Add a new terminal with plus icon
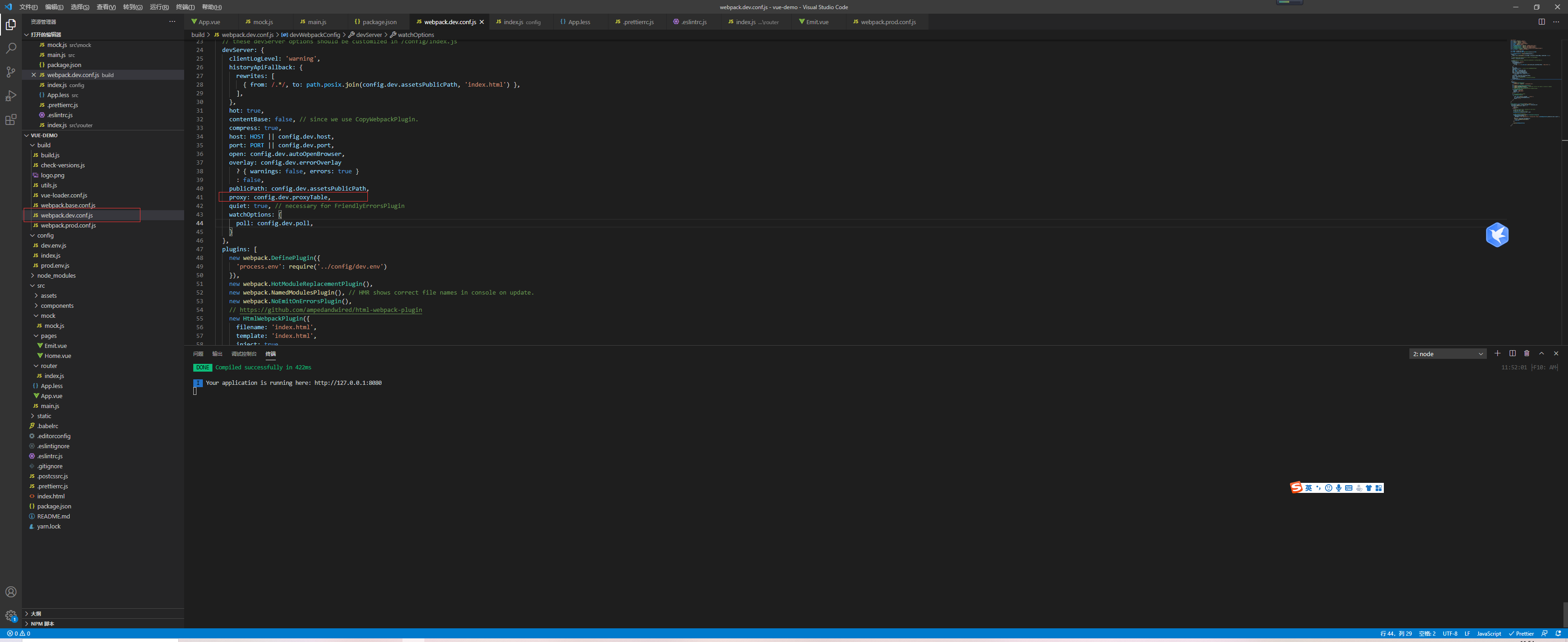This screenshot has height=642, width=1568. [1497, 353]
